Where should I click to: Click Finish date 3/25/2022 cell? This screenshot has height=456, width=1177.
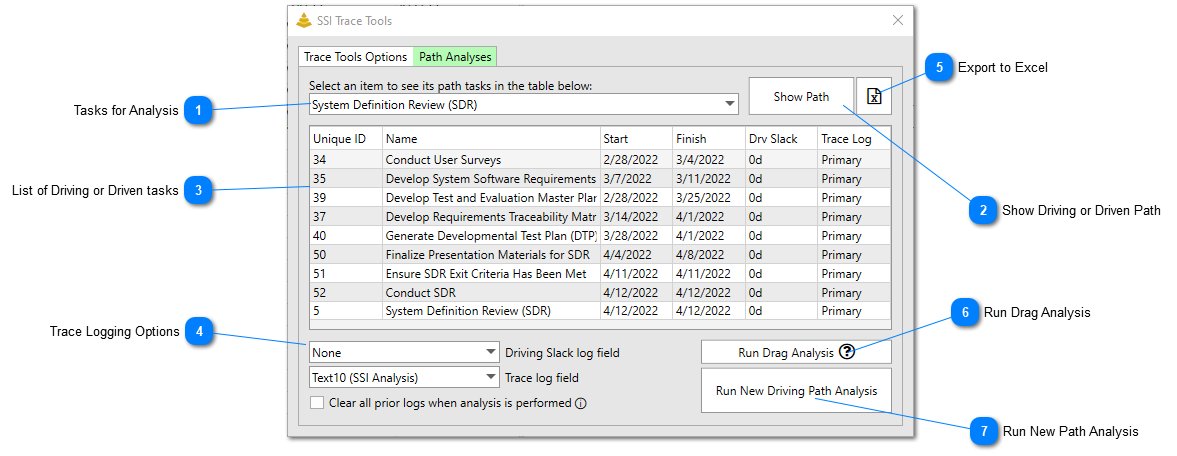[x=709, y=198]
